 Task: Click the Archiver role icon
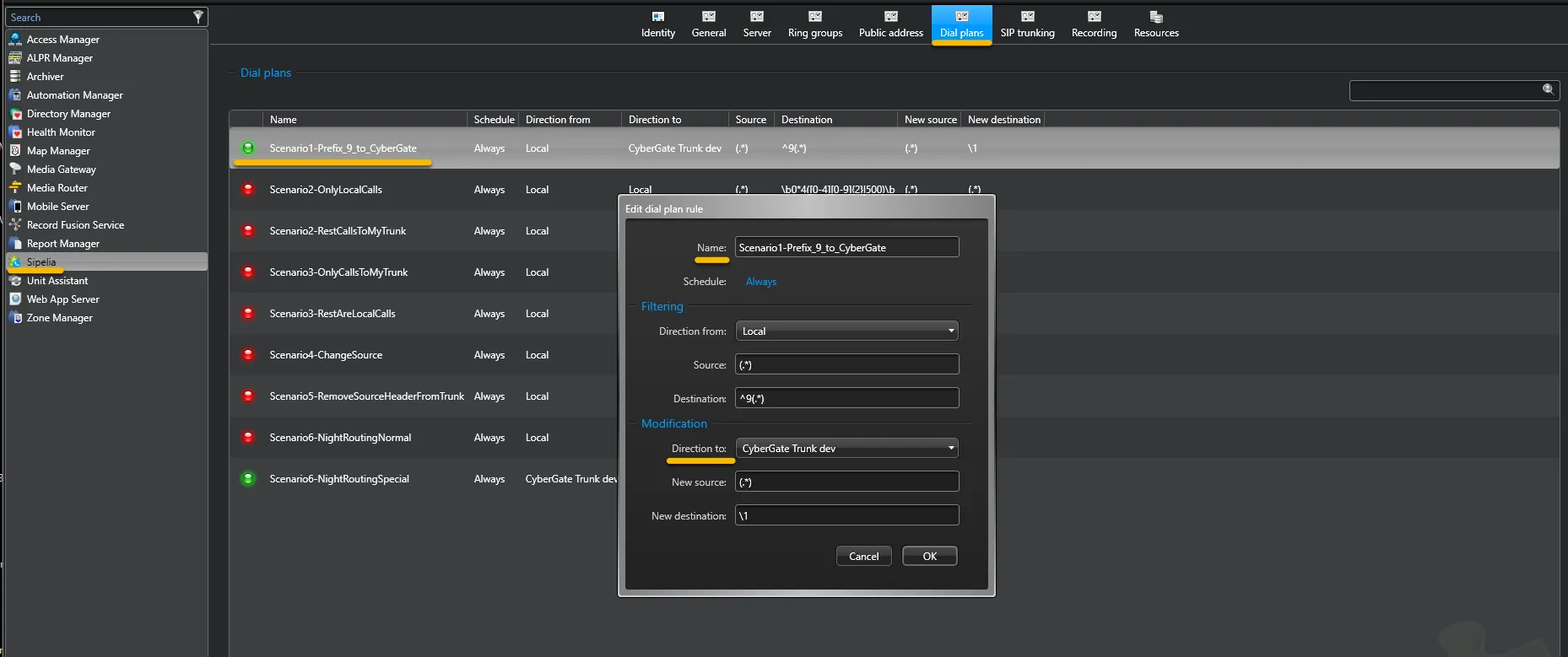click(x=15, y=76)
